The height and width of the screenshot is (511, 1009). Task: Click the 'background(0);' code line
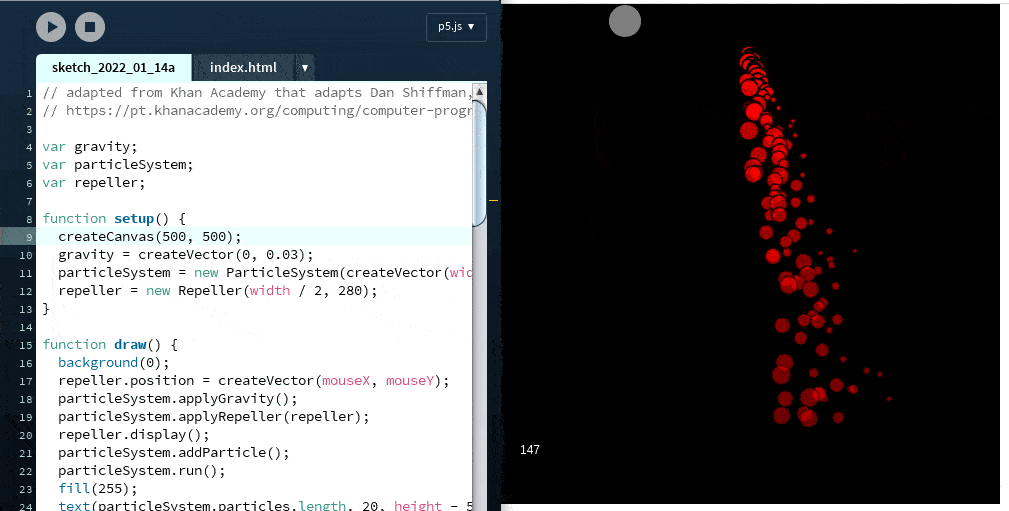click(x=114, y=362)
